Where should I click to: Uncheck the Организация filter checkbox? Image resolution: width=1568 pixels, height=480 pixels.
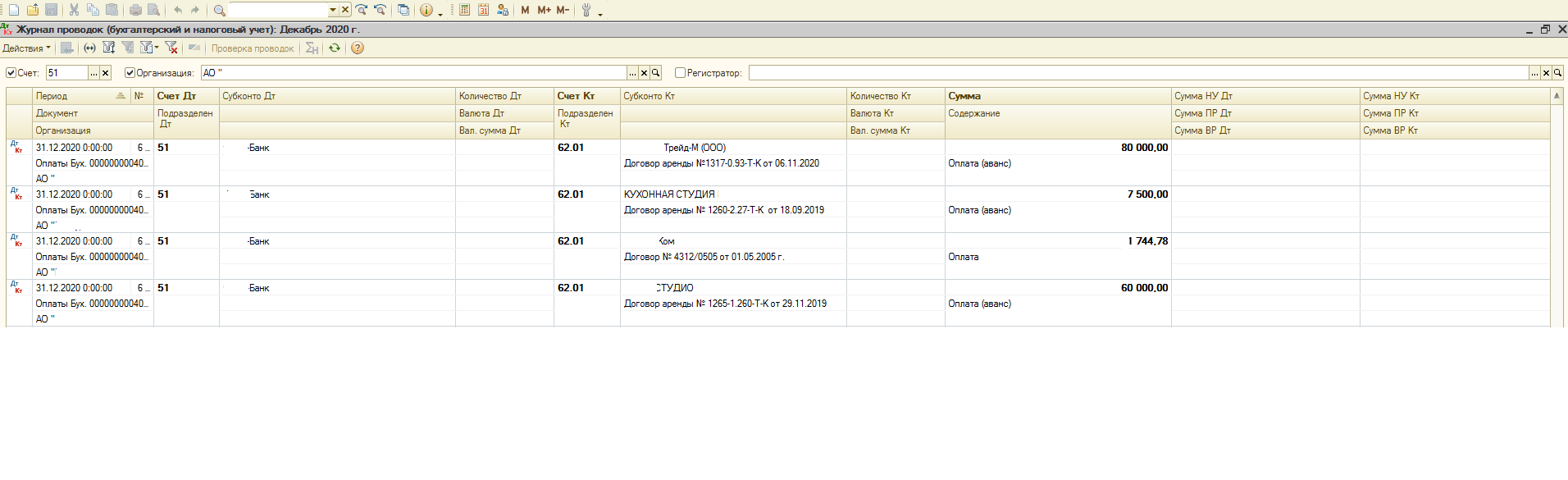130,73
